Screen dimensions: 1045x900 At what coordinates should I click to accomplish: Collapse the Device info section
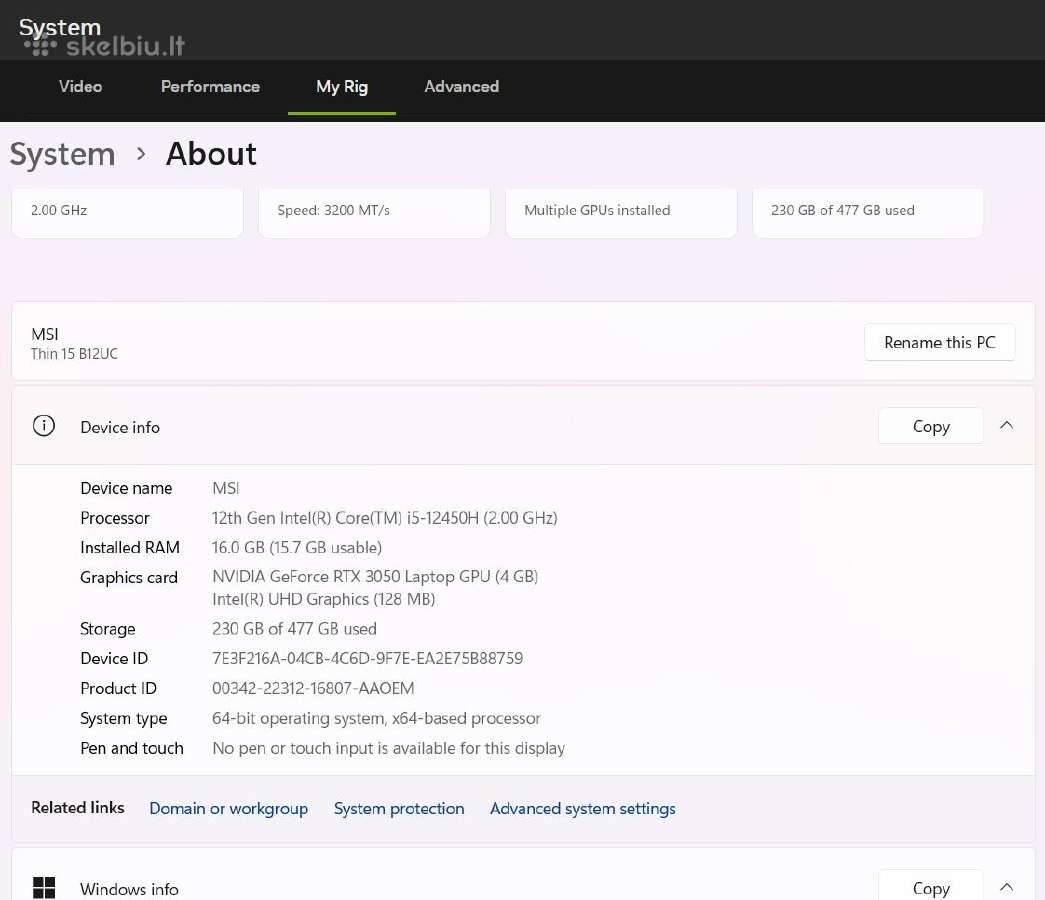(x=1006, y=425)
